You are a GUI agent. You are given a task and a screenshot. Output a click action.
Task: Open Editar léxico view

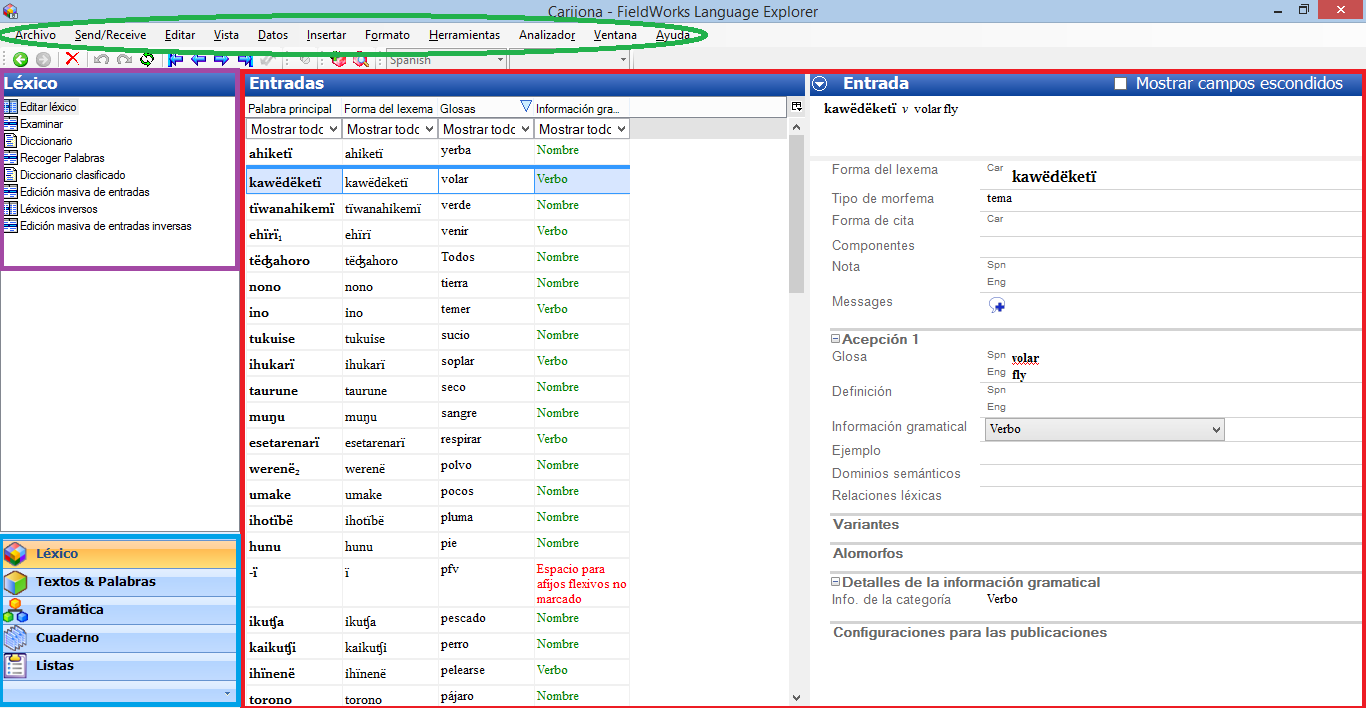coord(40,107)
